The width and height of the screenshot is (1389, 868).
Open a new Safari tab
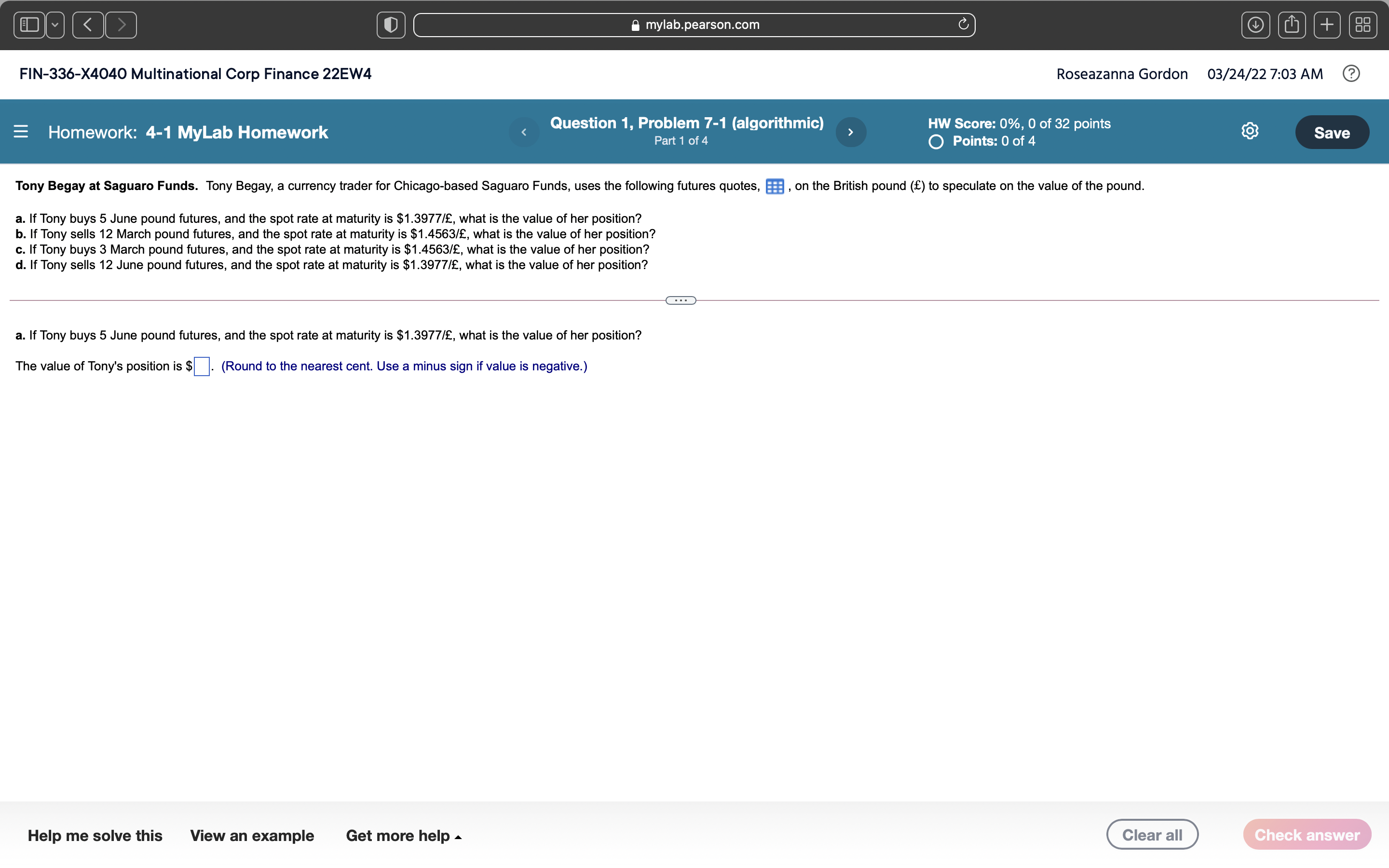coord(1327,25)
